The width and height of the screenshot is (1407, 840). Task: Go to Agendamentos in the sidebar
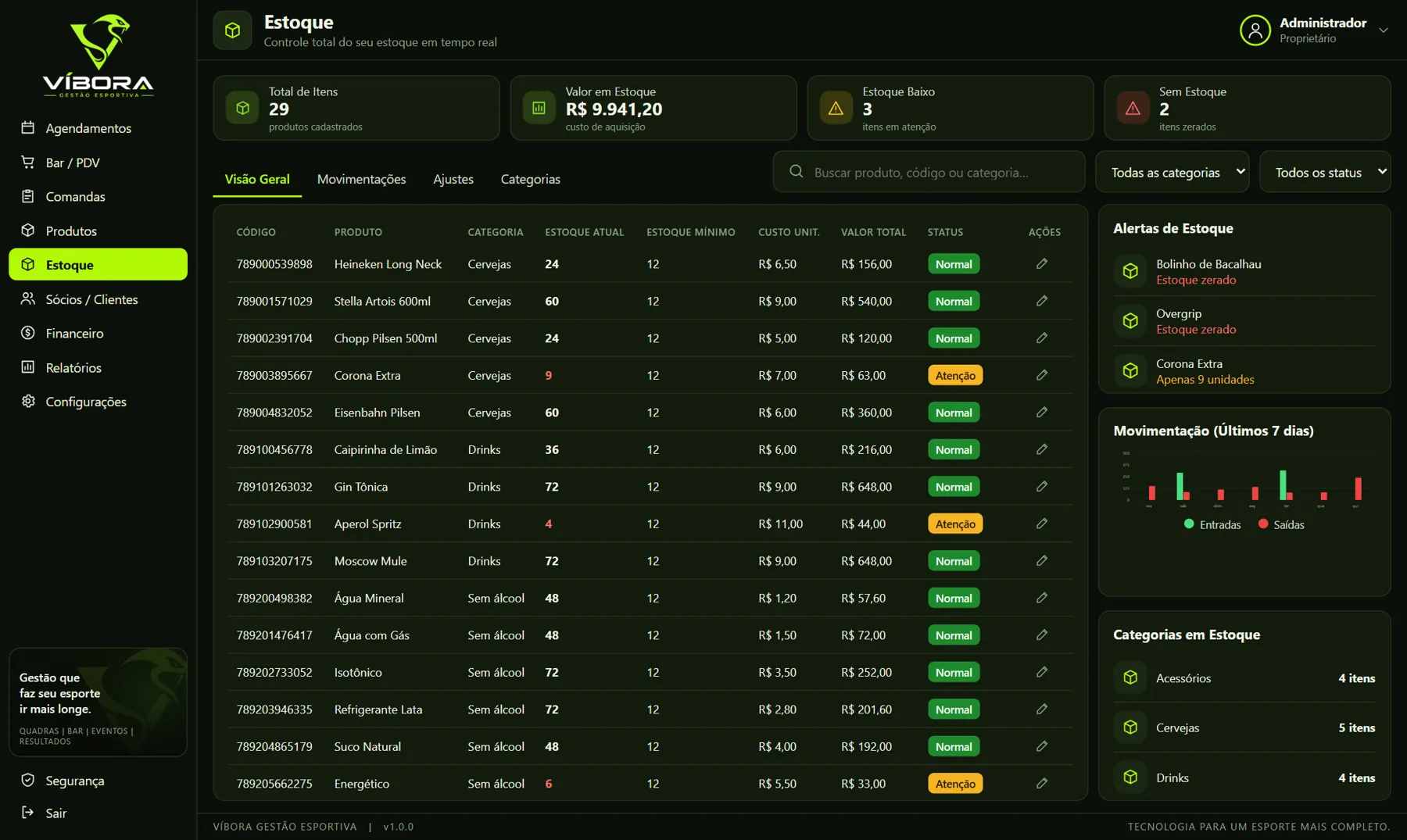point(98,128)
